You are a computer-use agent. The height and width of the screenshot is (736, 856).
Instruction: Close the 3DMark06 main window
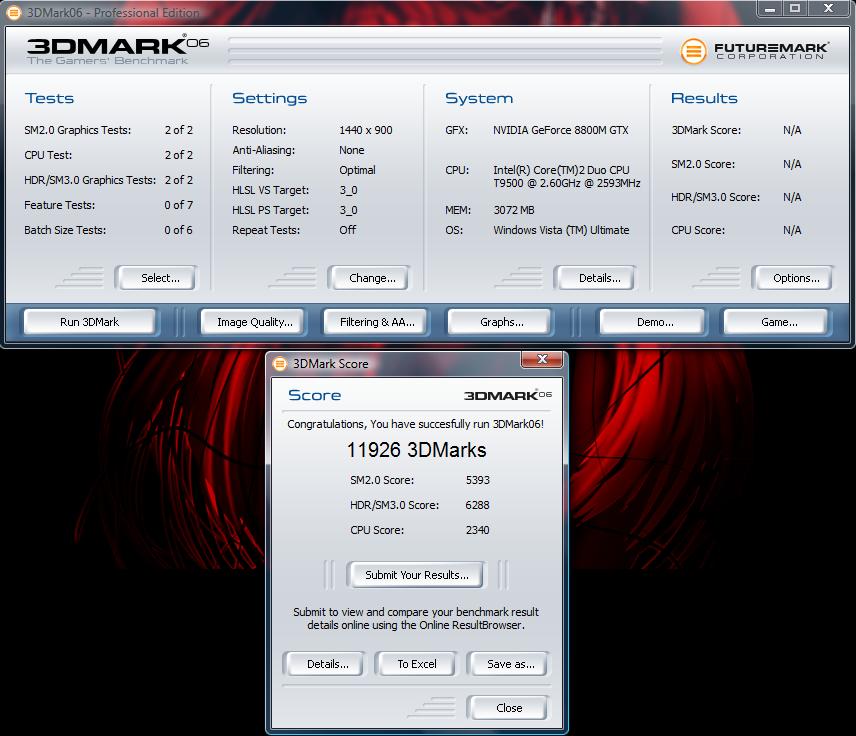(x=829, y=8)
